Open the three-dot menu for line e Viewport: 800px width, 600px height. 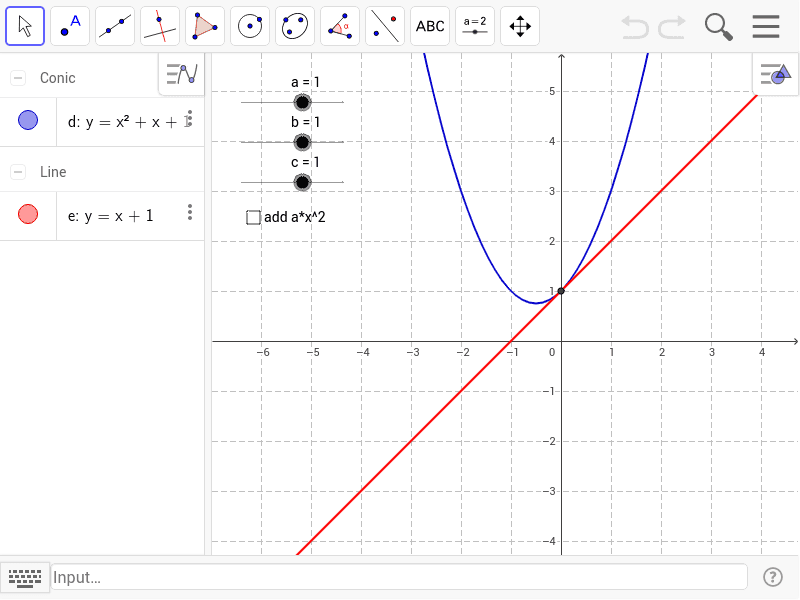click(190, 211)
